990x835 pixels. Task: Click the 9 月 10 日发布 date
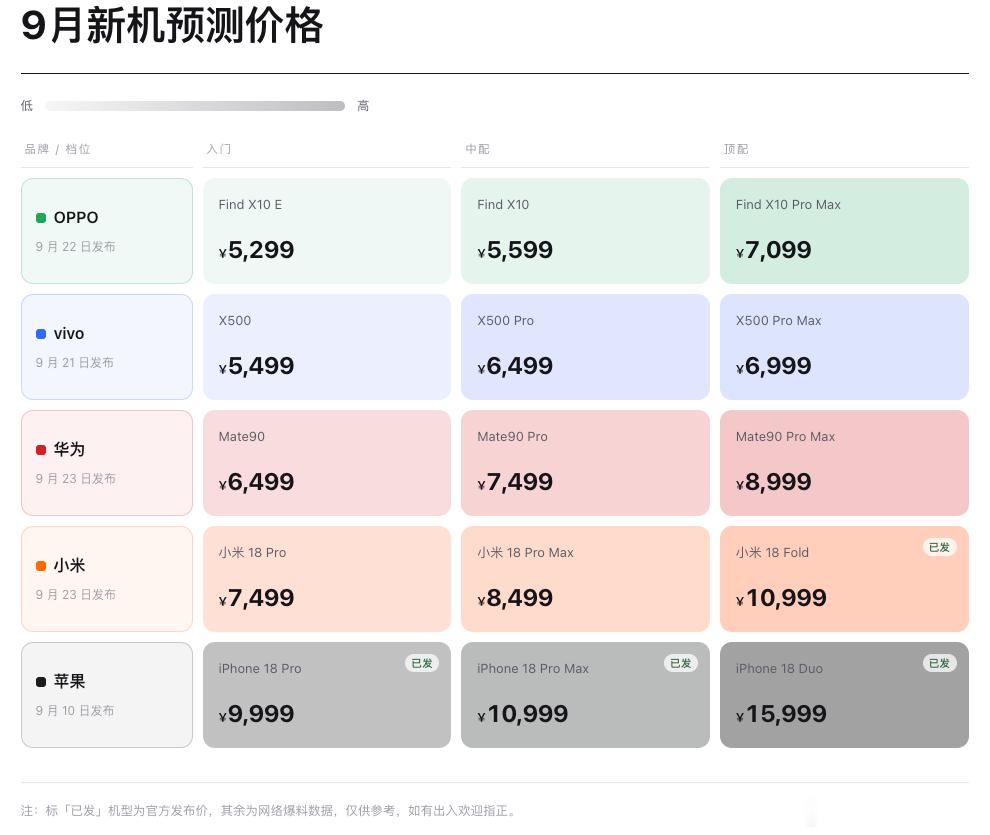pyautogui.click(x=75, y=711)
